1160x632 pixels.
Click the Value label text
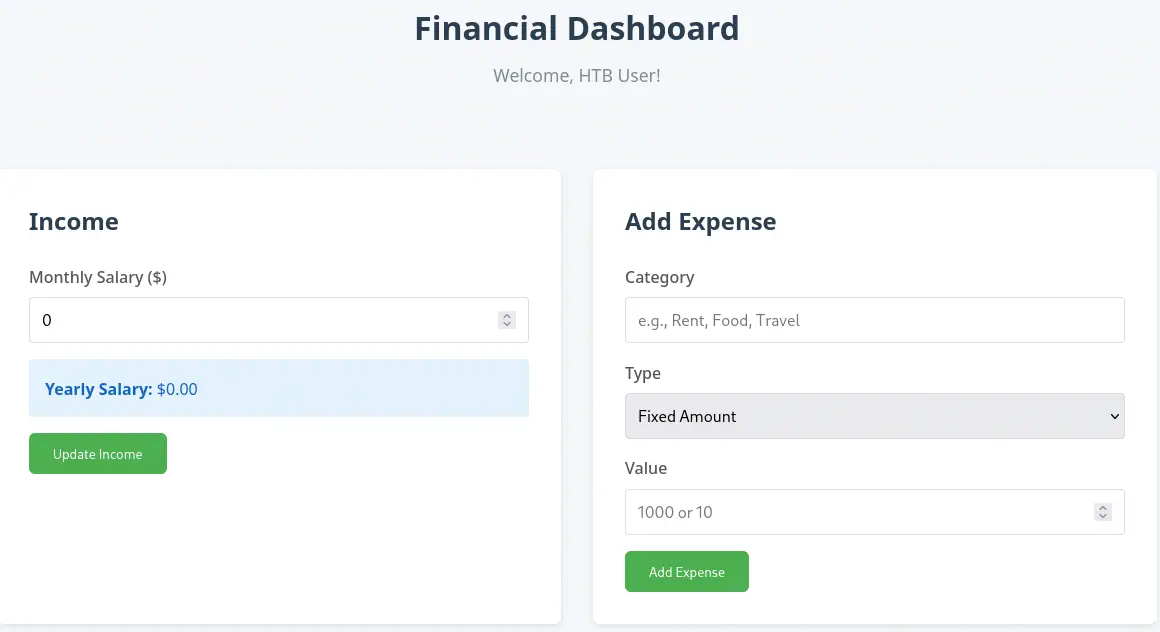tap(646, 468)
